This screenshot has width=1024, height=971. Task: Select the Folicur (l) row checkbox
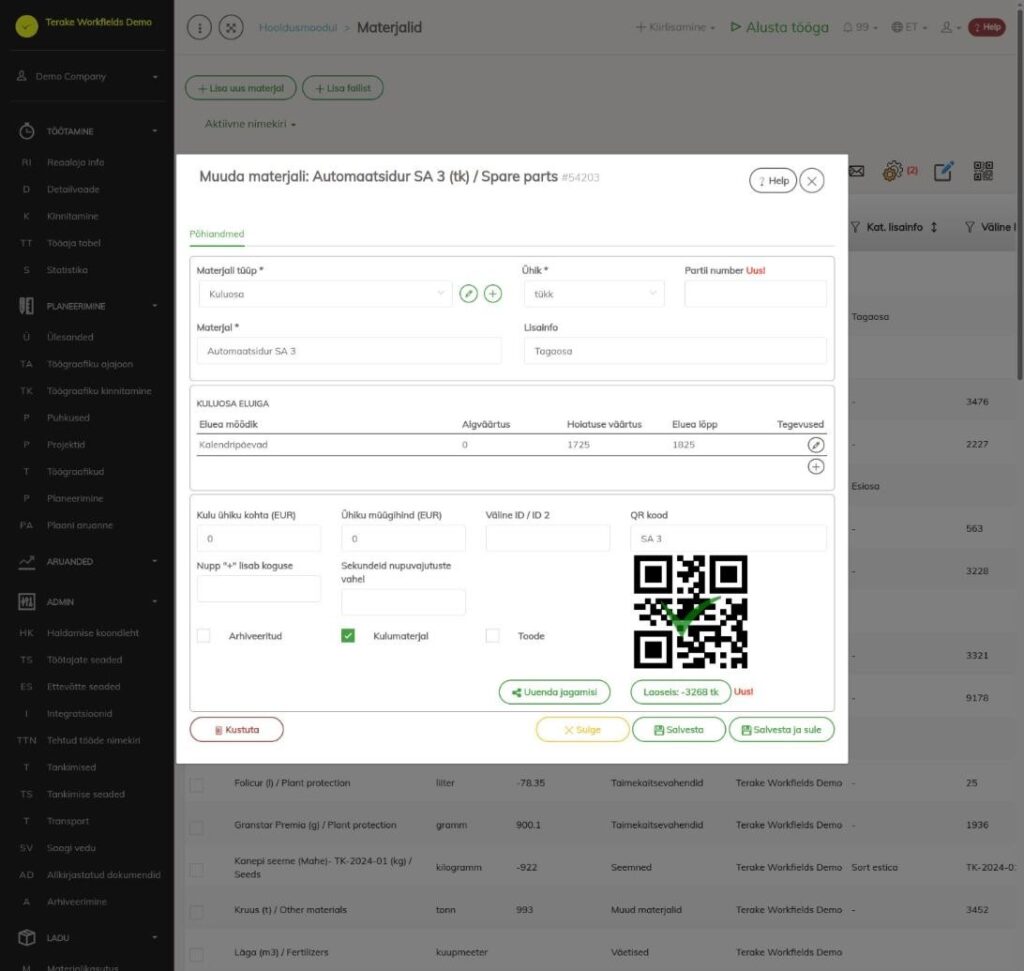point(196,785)
